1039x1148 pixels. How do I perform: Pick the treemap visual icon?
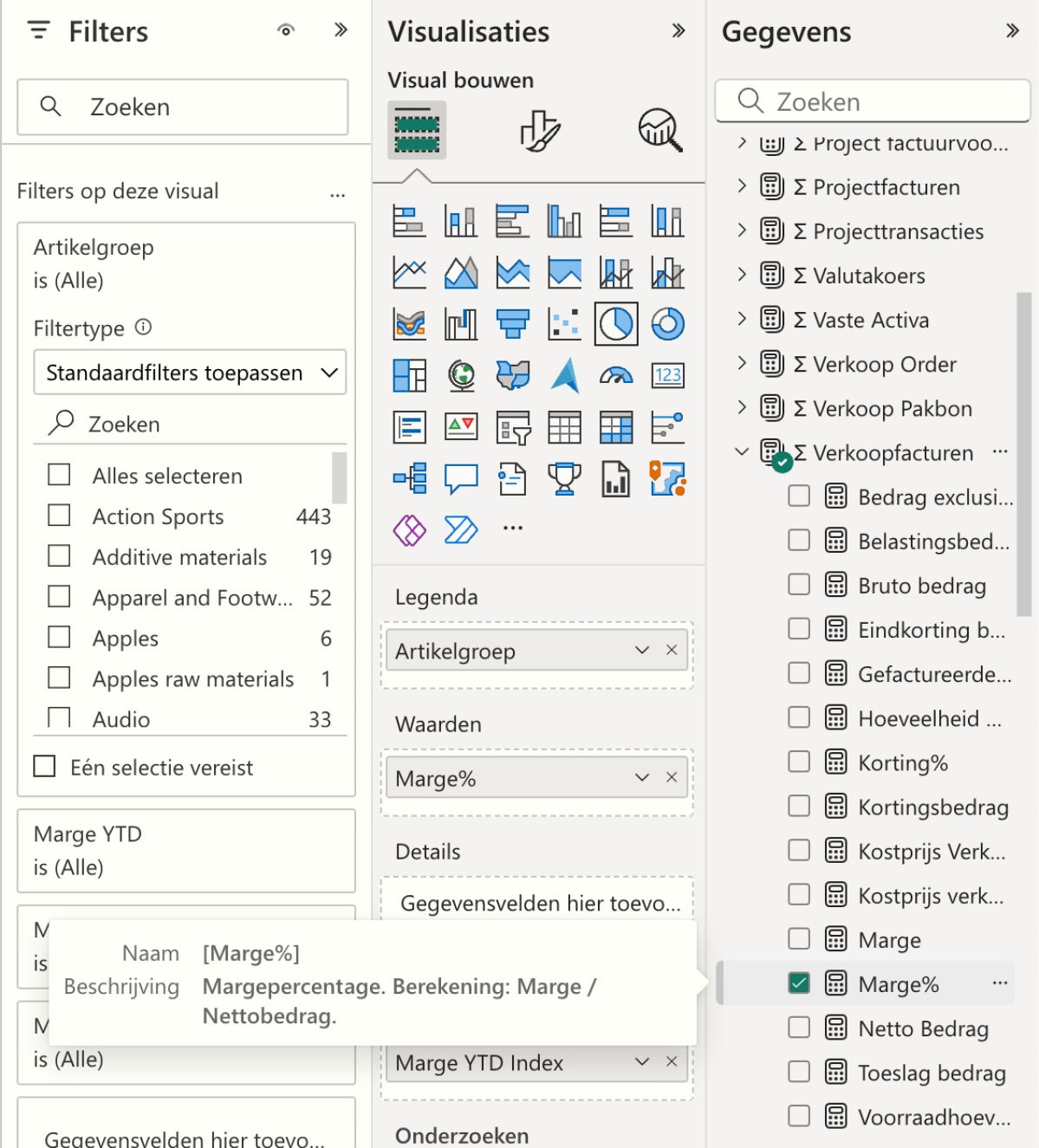409,376
